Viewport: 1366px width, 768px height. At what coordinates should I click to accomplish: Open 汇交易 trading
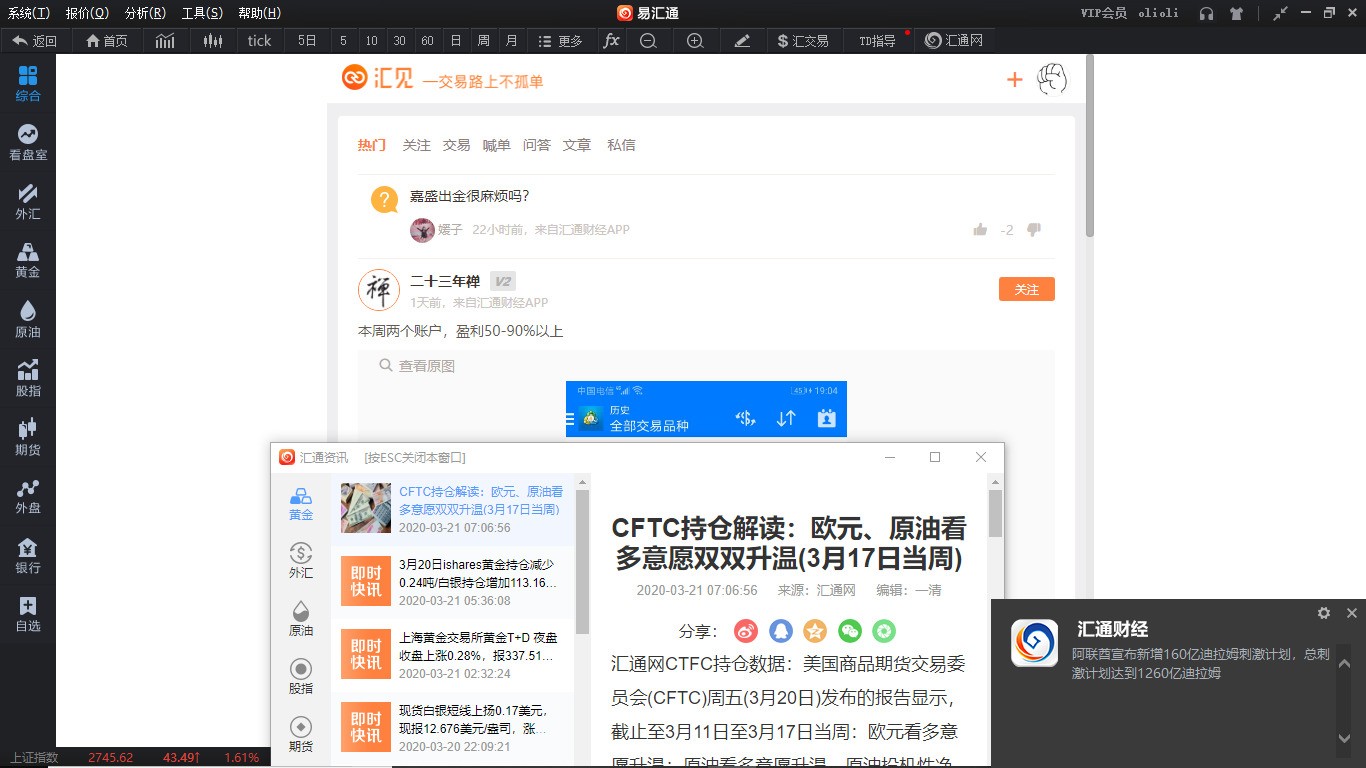click(803, 41)
